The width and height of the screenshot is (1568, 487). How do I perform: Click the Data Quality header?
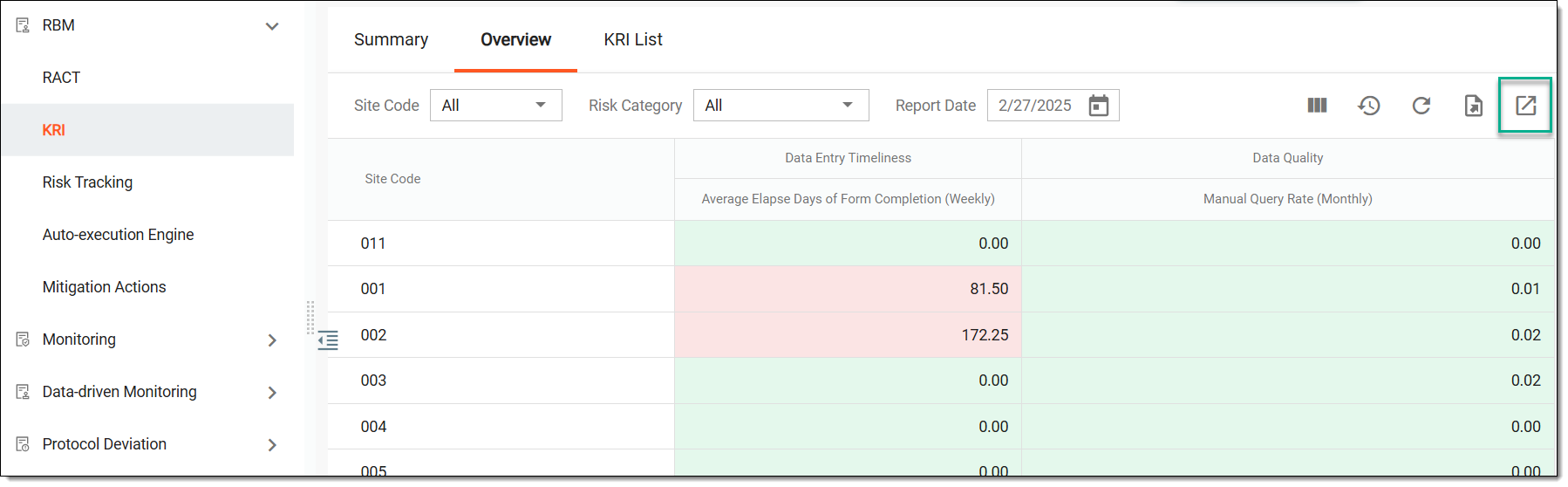(1288, 158)
